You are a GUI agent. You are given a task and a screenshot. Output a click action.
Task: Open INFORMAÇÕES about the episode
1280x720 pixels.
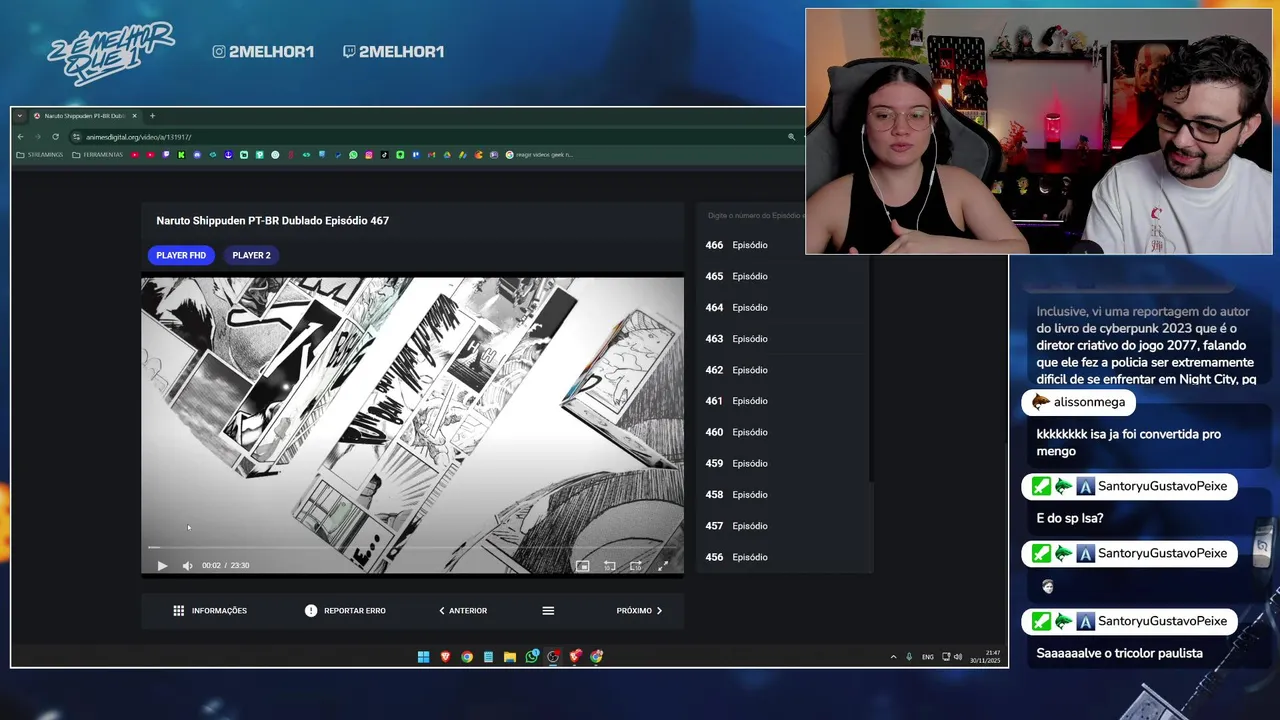point(210,611)
